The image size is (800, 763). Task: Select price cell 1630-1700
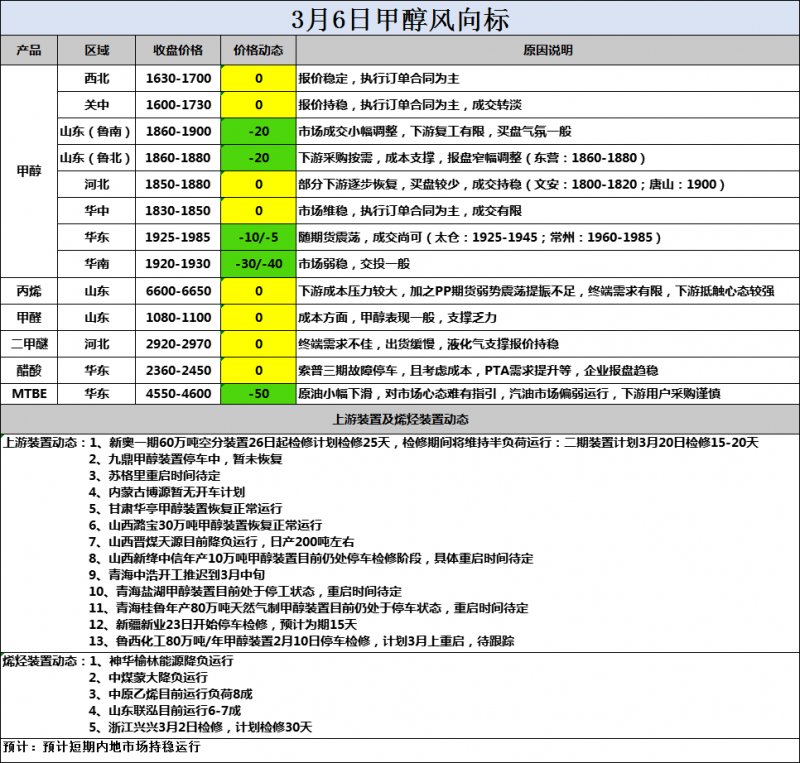pyautogui.click(x=178, y=79)
